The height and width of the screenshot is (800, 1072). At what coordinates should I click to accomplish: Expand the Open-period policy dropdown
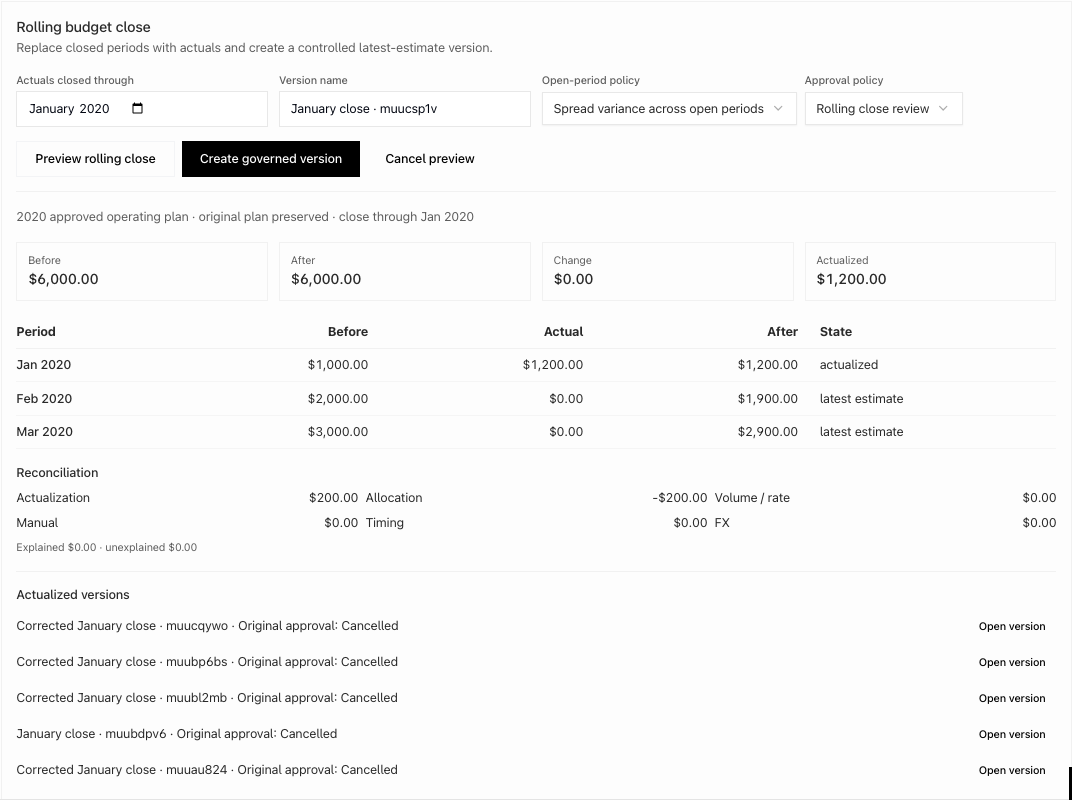click(669, 109)
